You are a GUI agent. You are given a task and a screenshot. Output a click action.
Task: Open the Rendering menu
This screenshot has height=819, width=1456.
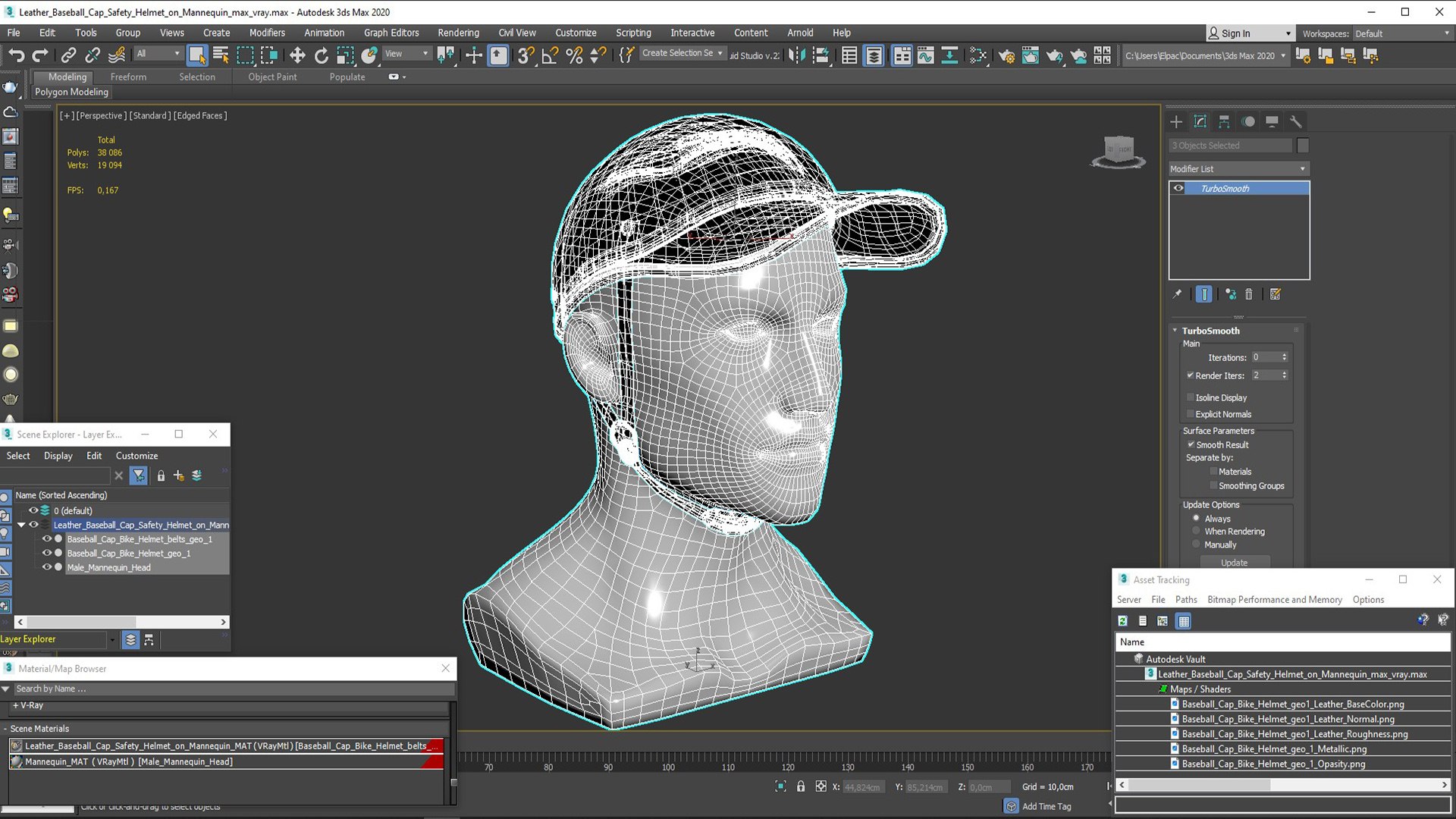(458, 33)
